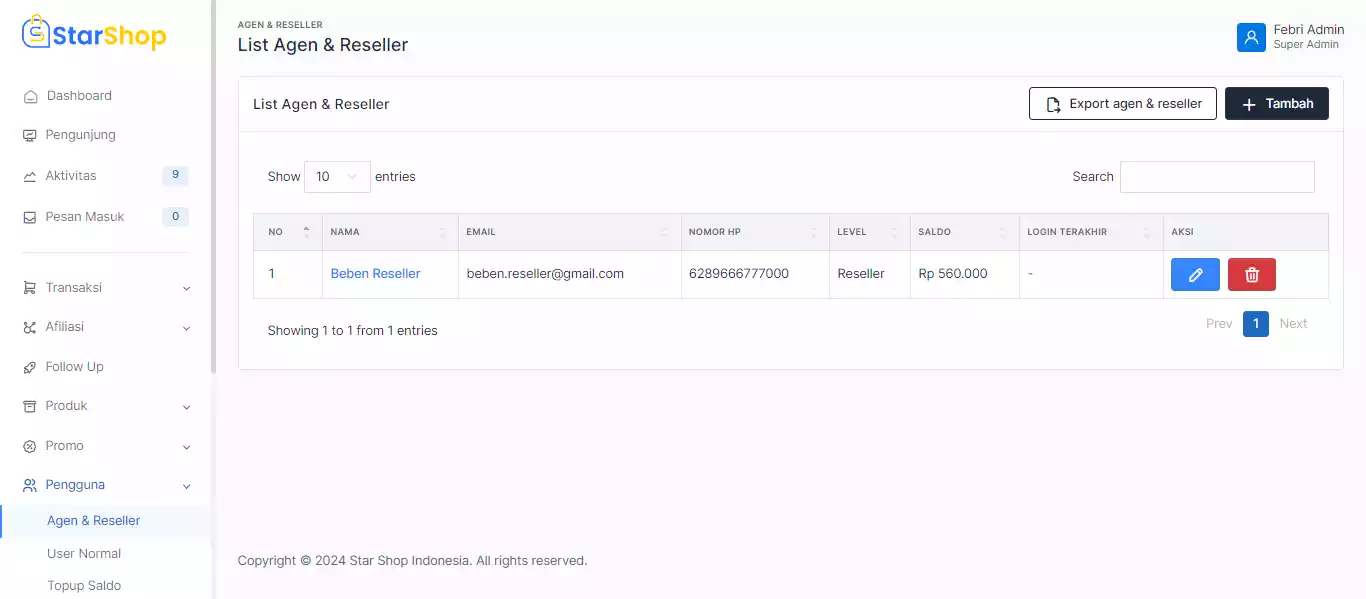Image resolution: width=1366 pixels, height=599 pixels.
Task: Expand the Promo menu
Action: (x=105, y=446)
